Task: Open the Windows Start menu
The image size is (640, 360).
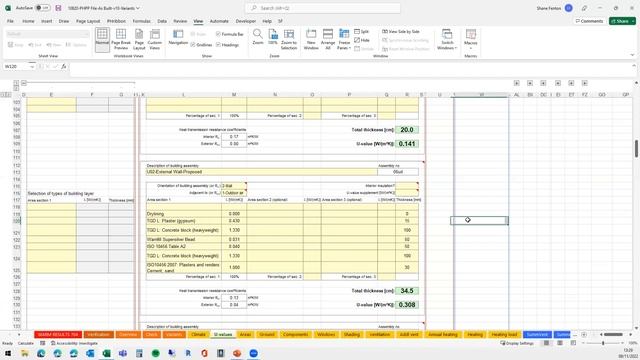Action: (8, 353)
